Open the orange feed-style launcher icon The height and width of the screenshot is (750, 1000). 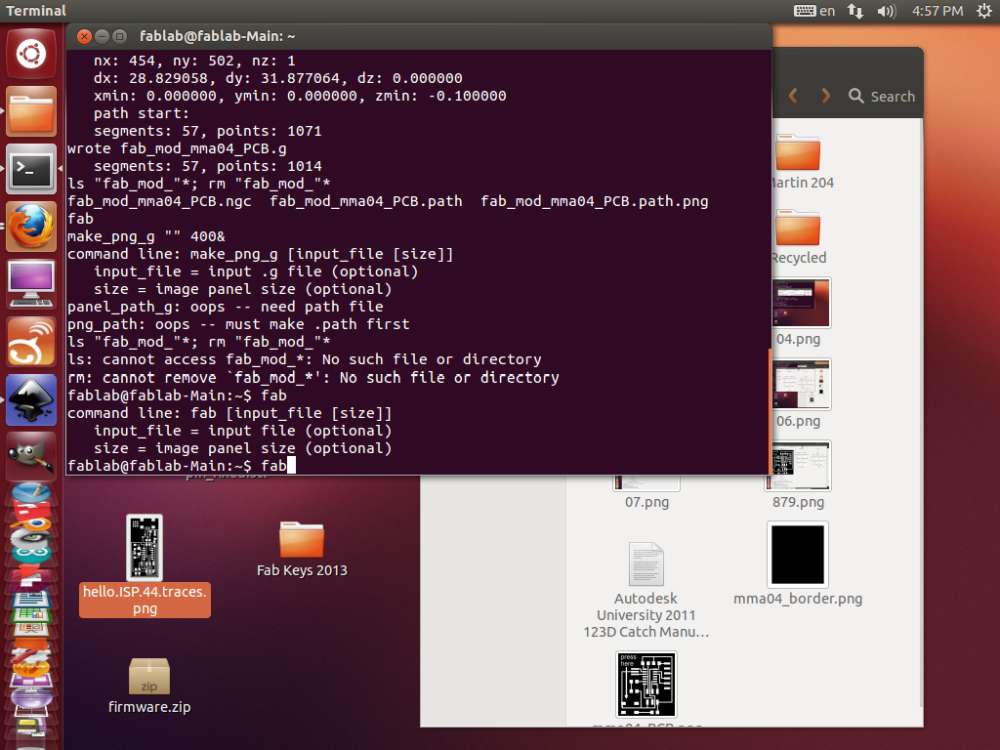coord(31,342)
